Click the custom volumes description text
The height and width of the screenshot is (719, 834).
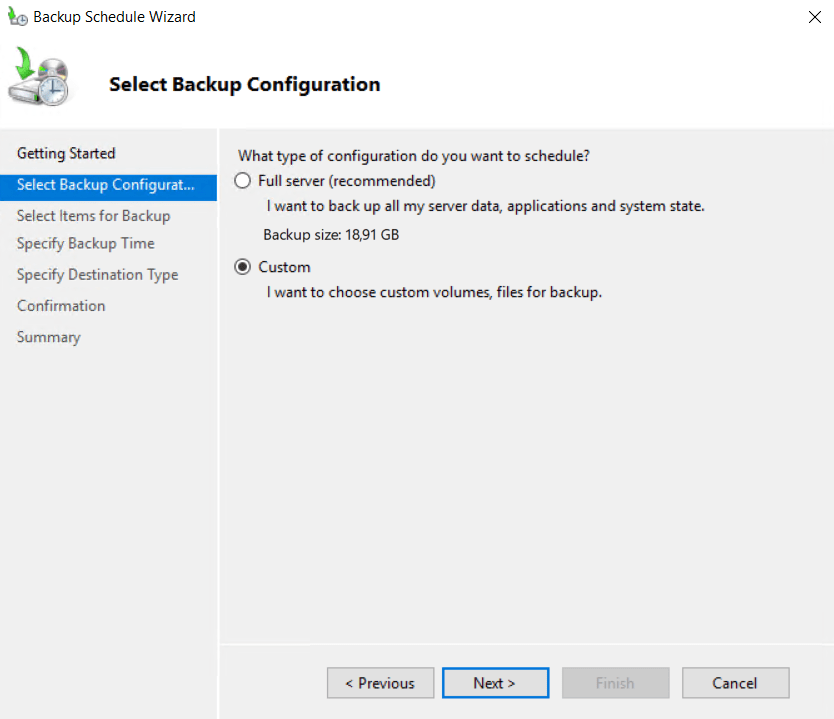pyautogui.click(x=434, y=293)
